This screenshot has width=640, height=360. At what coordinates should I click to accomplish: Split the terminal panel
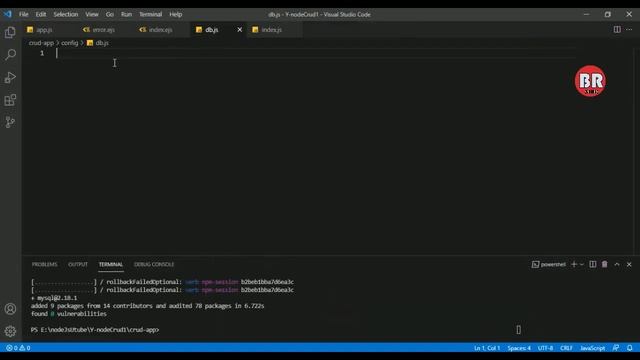coord(593,264)
